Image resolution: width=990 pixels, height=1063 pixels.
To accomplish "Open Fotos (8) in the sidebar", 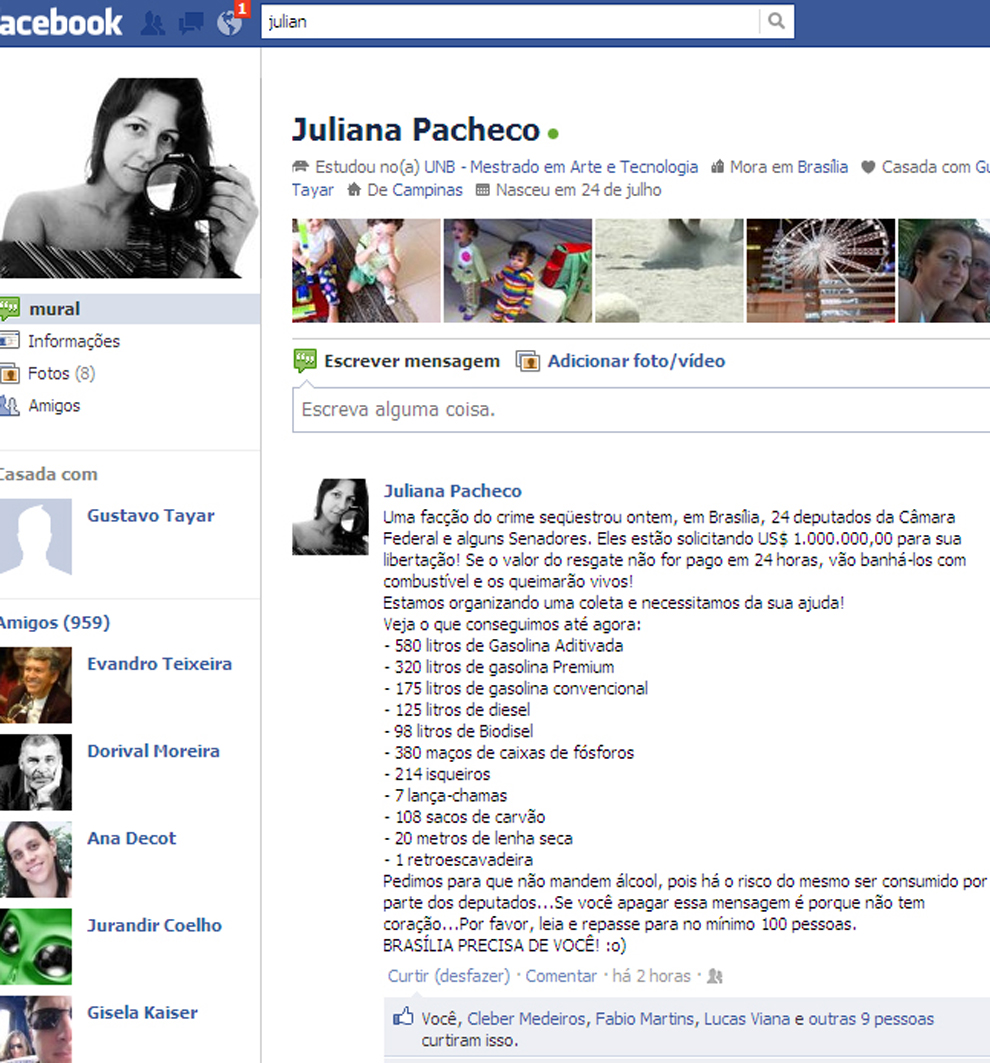I will tap(61, 374).
